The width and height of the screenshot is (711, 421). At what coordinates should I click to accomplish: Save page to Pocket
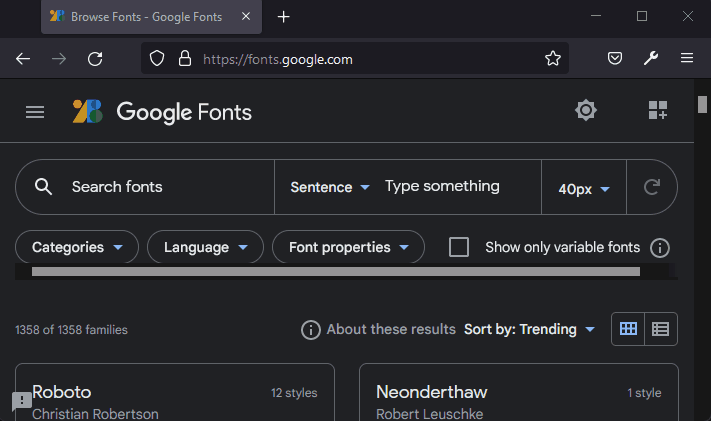[615, 58]
